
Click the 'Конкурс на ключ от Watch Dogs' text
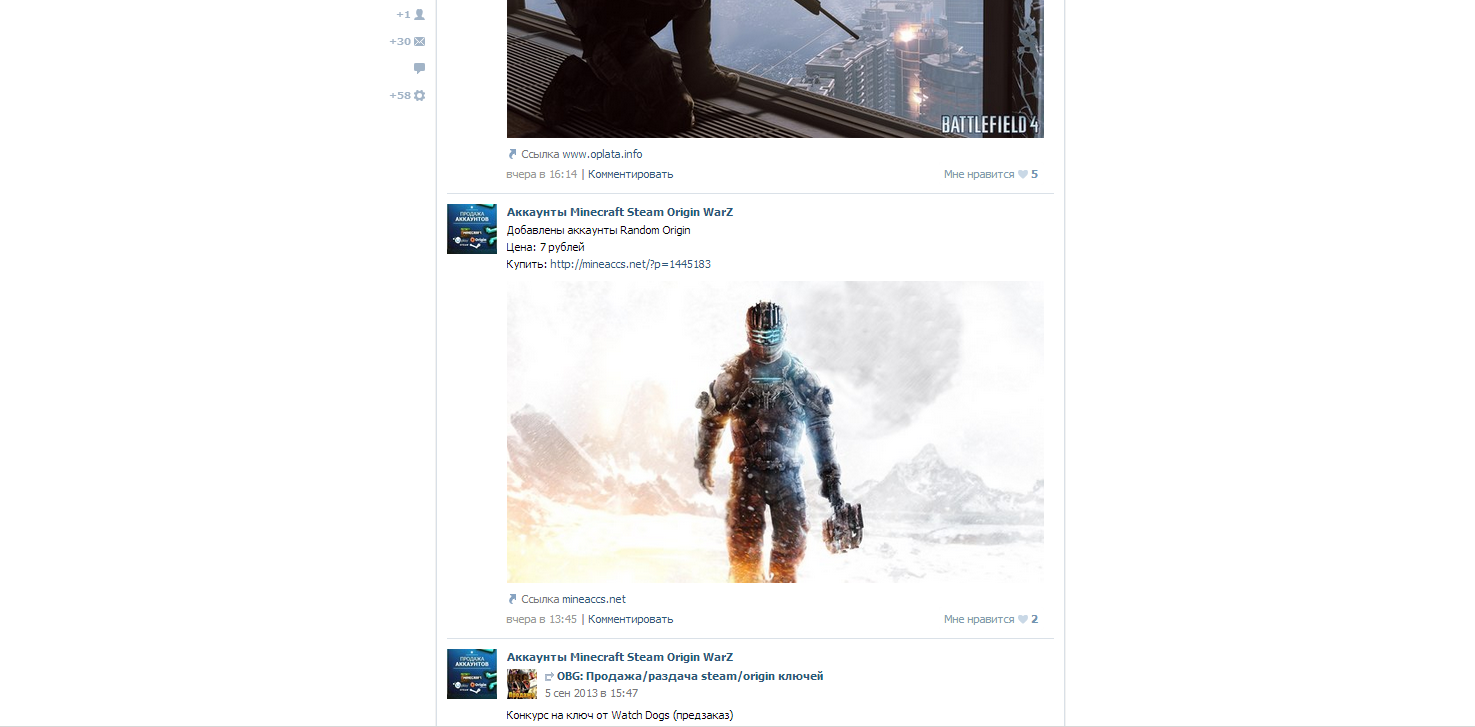[620, 715]
